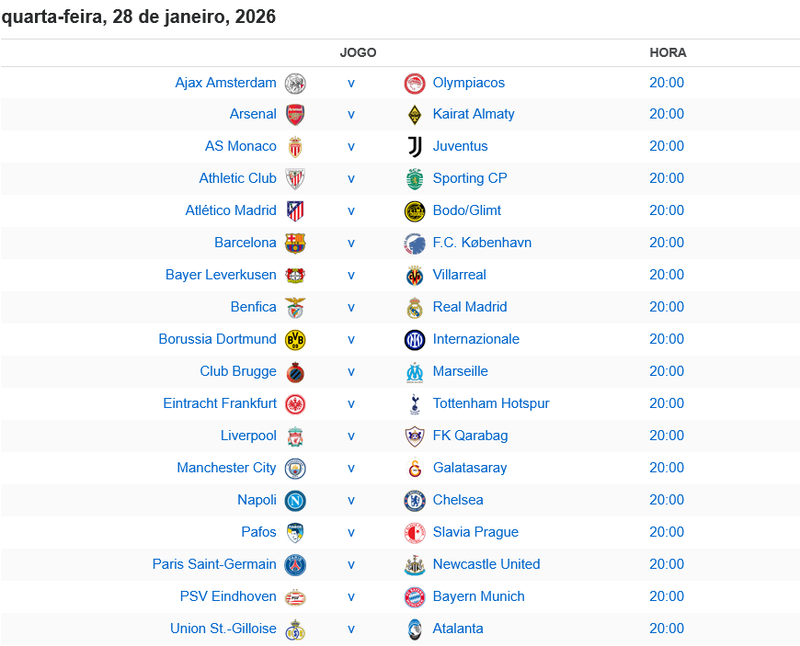
Task: Open the Newcastle United team page
Action: pyautogui.click(x=486, y=564)
